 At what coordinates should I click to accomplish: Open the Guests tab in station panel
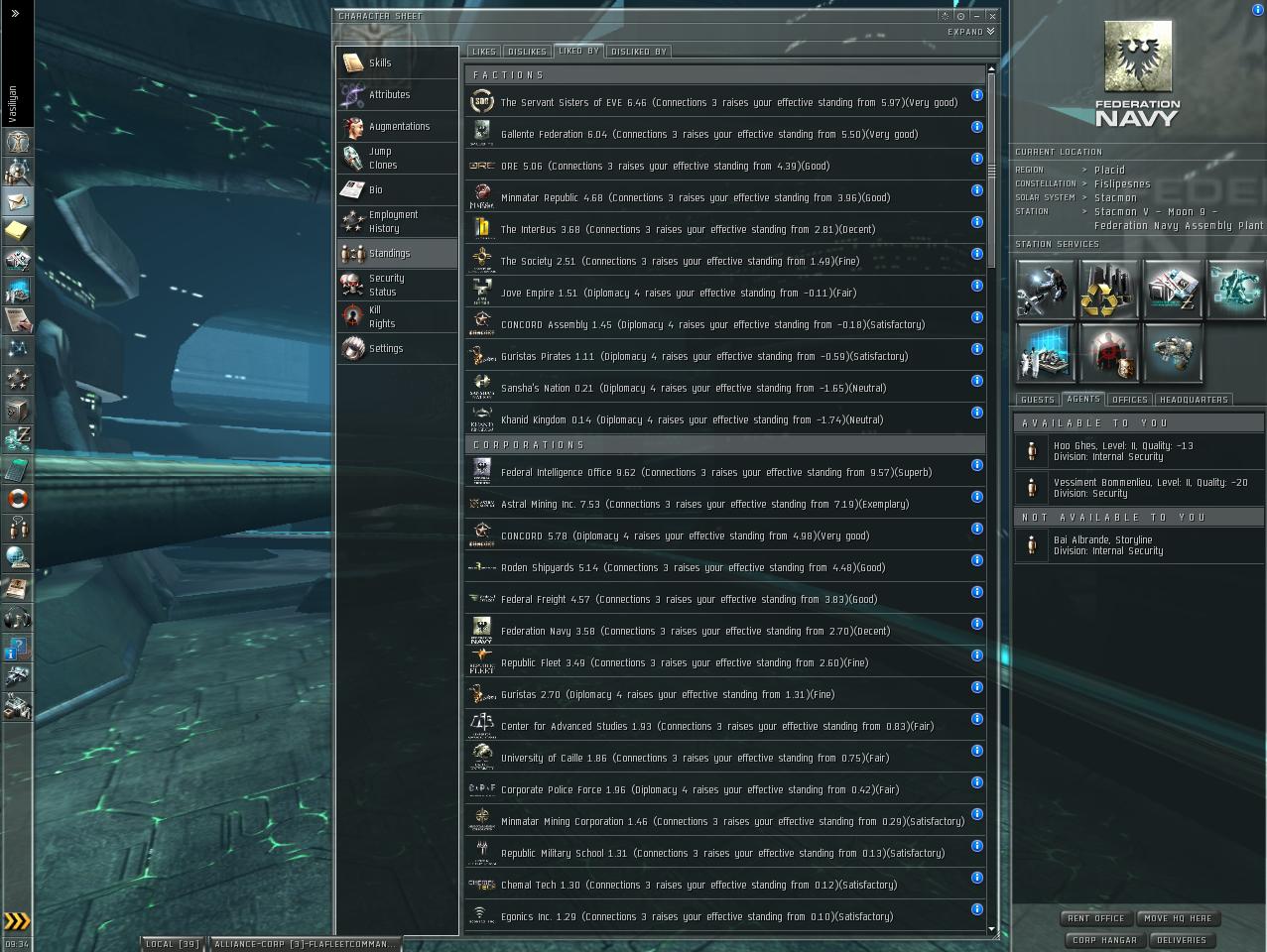coord(1037,400)
